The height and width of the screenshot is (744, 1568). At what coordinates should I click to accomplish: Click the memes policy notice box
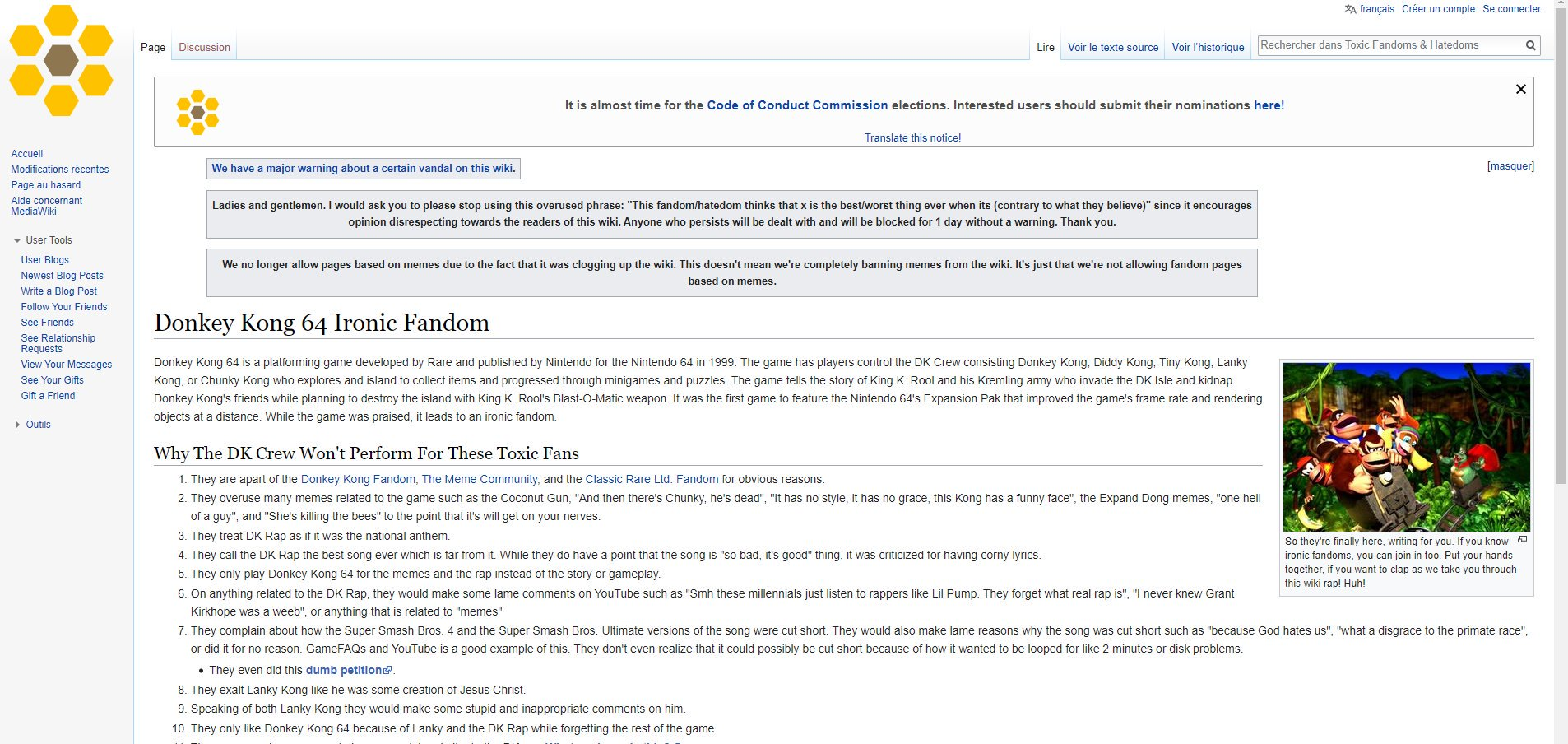[x=731, y=272]
